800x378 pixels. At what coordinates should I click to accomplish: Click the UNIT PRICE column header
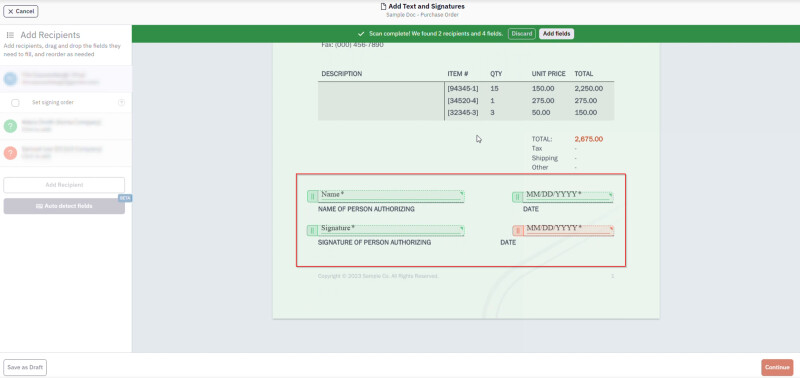click(x=548, y=74)
